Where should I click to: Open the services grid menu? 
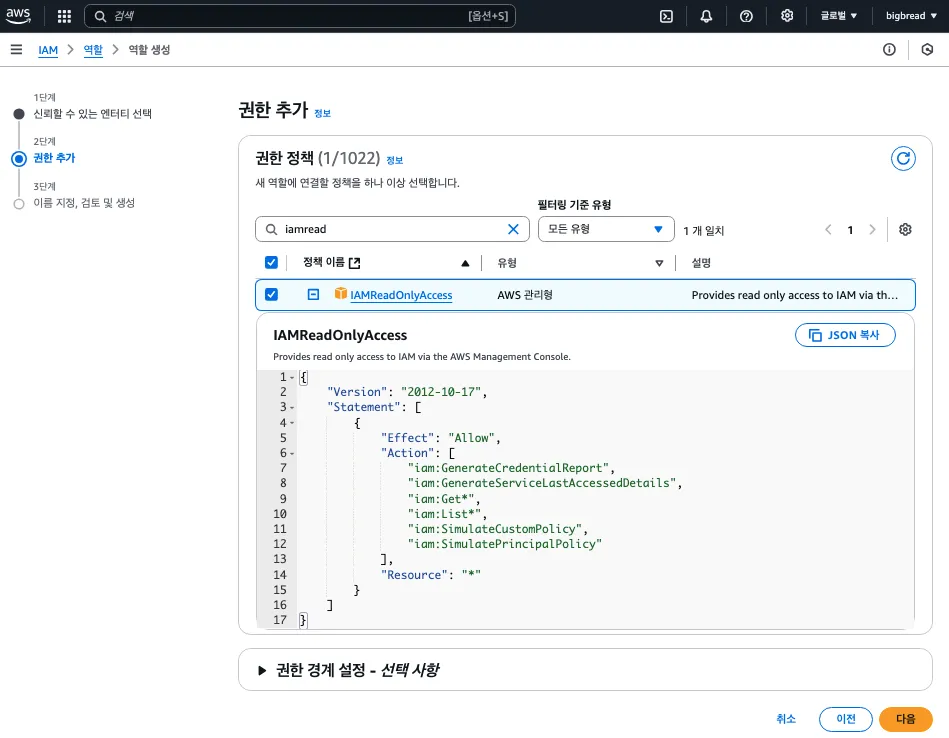(64, 16)
